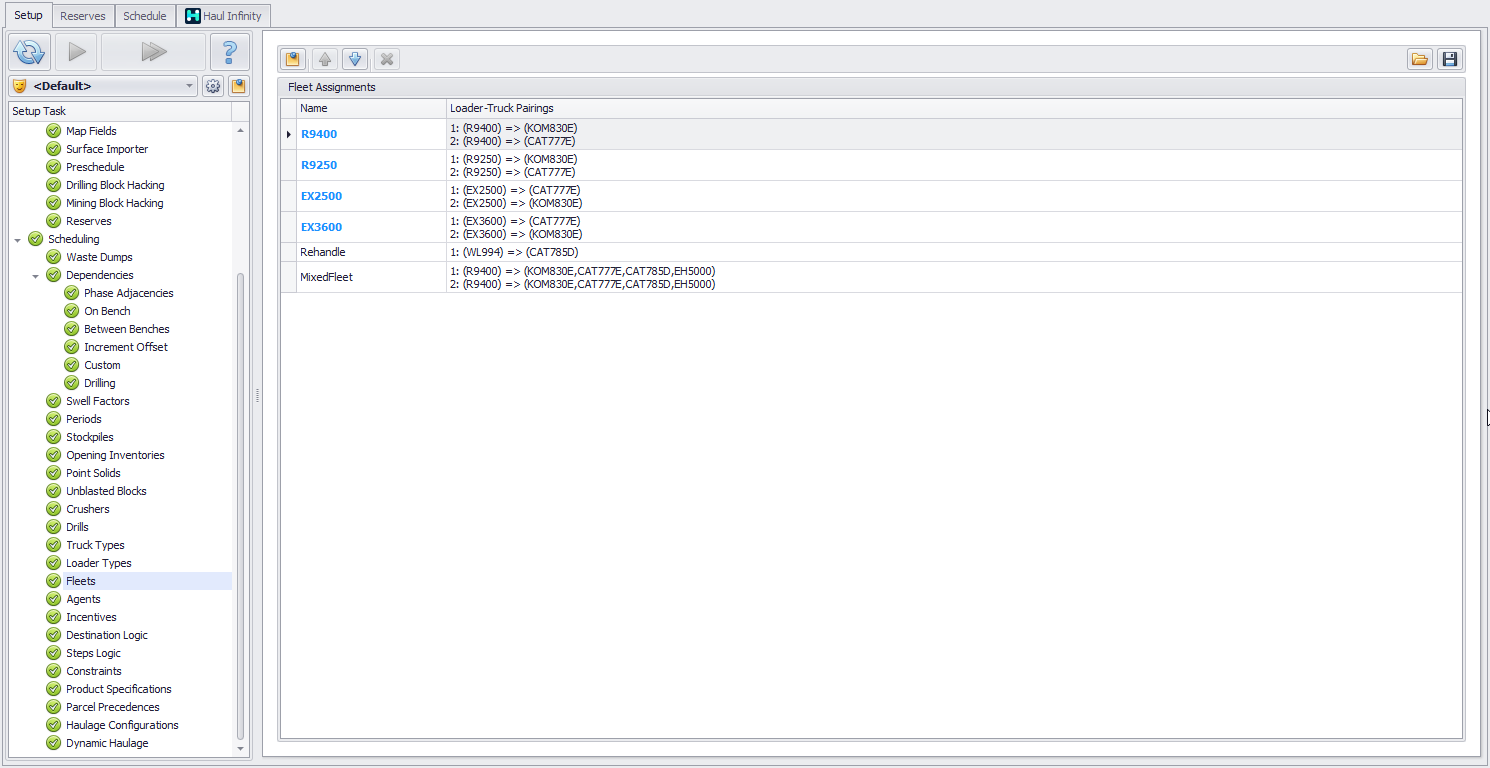Screen dimensions: 1490x768
Task: Select the Surface Importer task
Action: [x=107, y=149]
